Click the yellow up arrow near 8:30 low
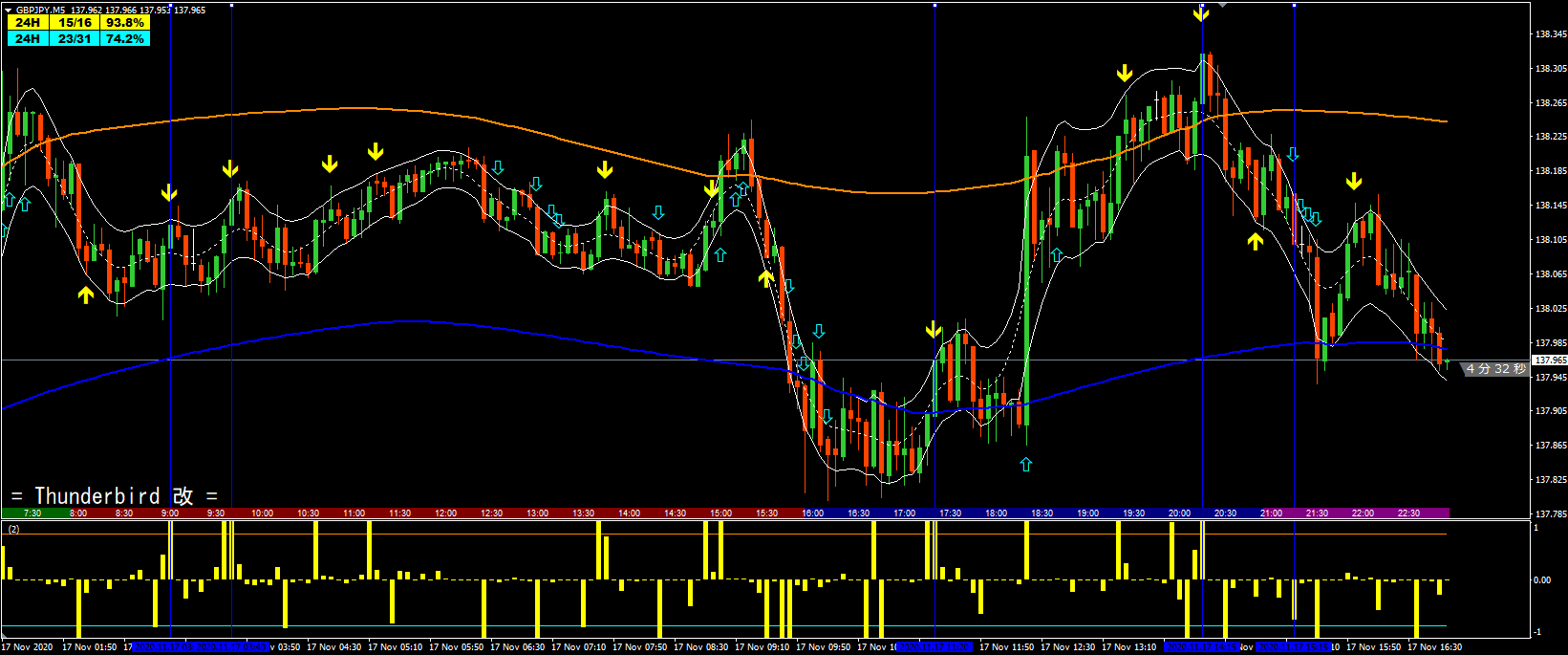 tap(86, 295)
